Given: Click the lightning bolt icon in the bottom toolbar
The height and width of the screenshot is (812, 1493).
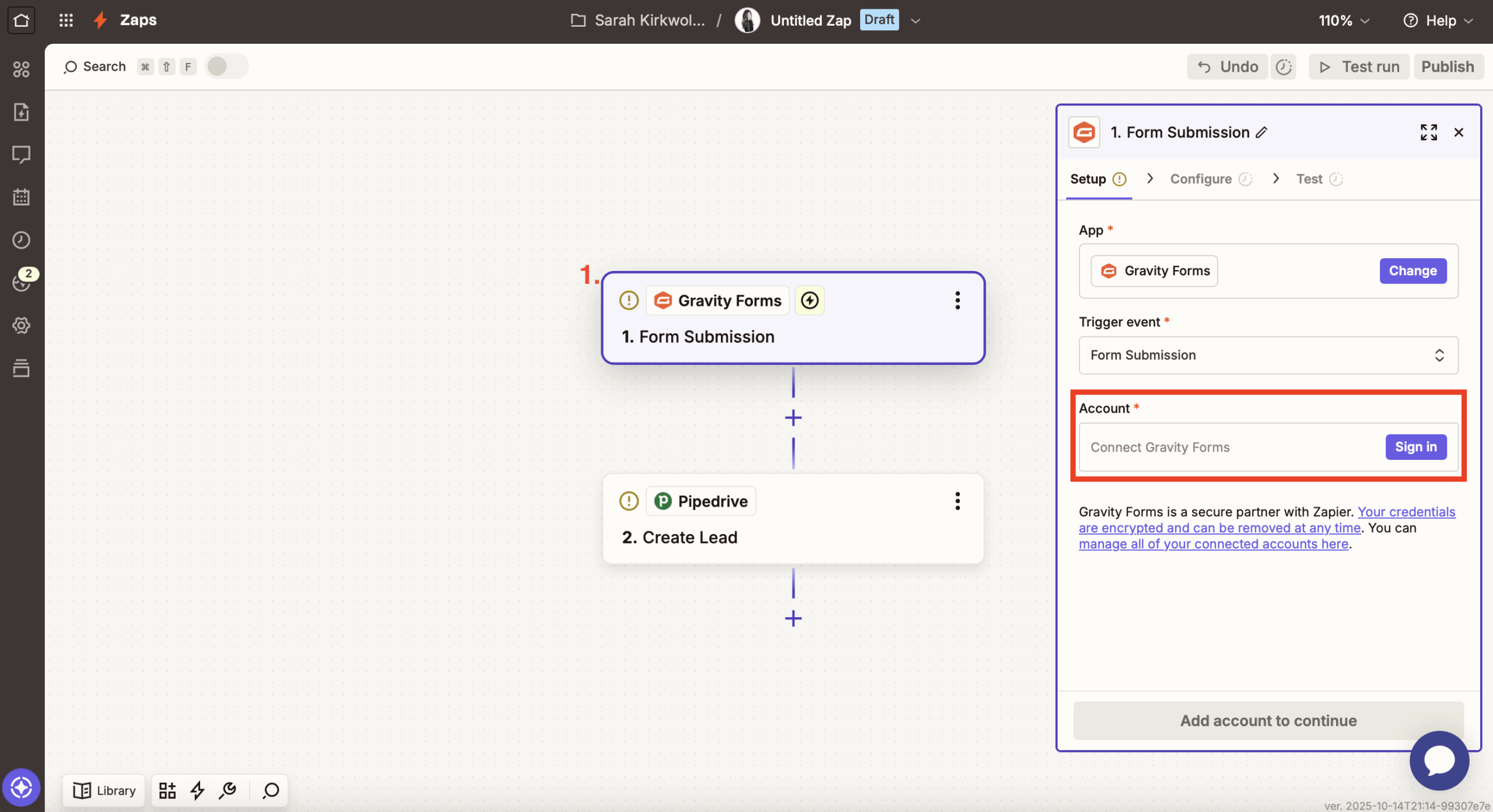Looking at the screenshot, I should [x=197, y=790].
